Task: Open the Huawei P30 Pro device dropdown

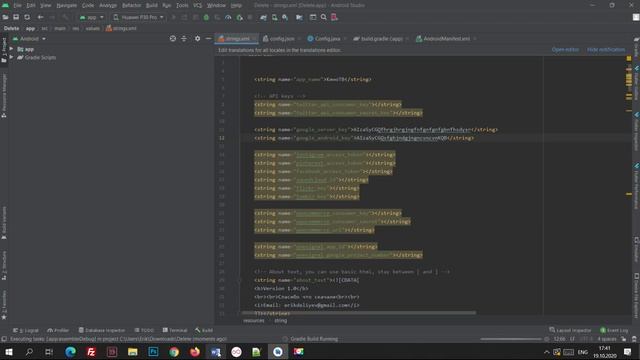Action: pos(139,17)
